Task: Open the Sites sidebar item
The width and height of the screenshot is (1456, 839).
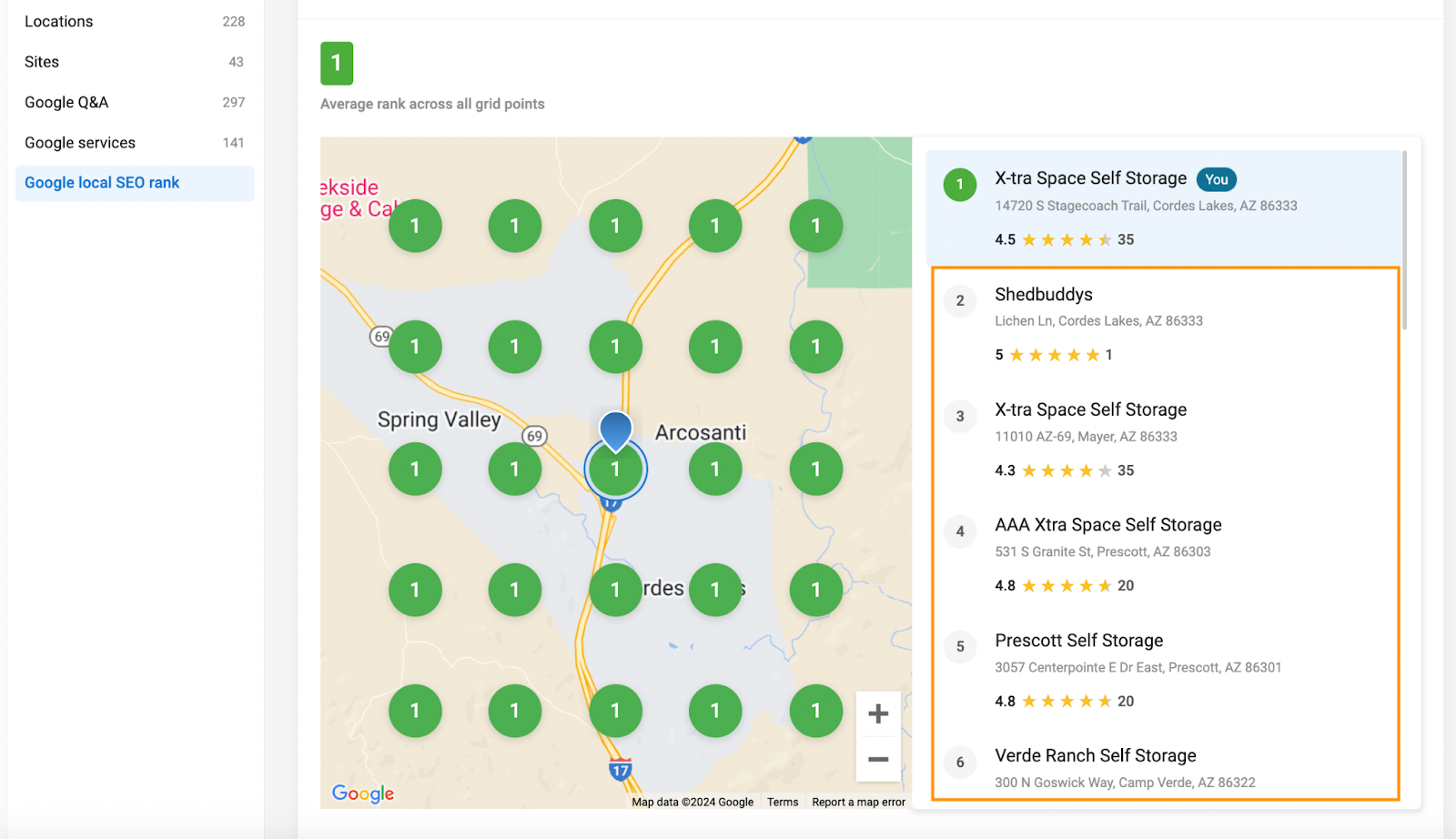Action: [x=135, y=62]
